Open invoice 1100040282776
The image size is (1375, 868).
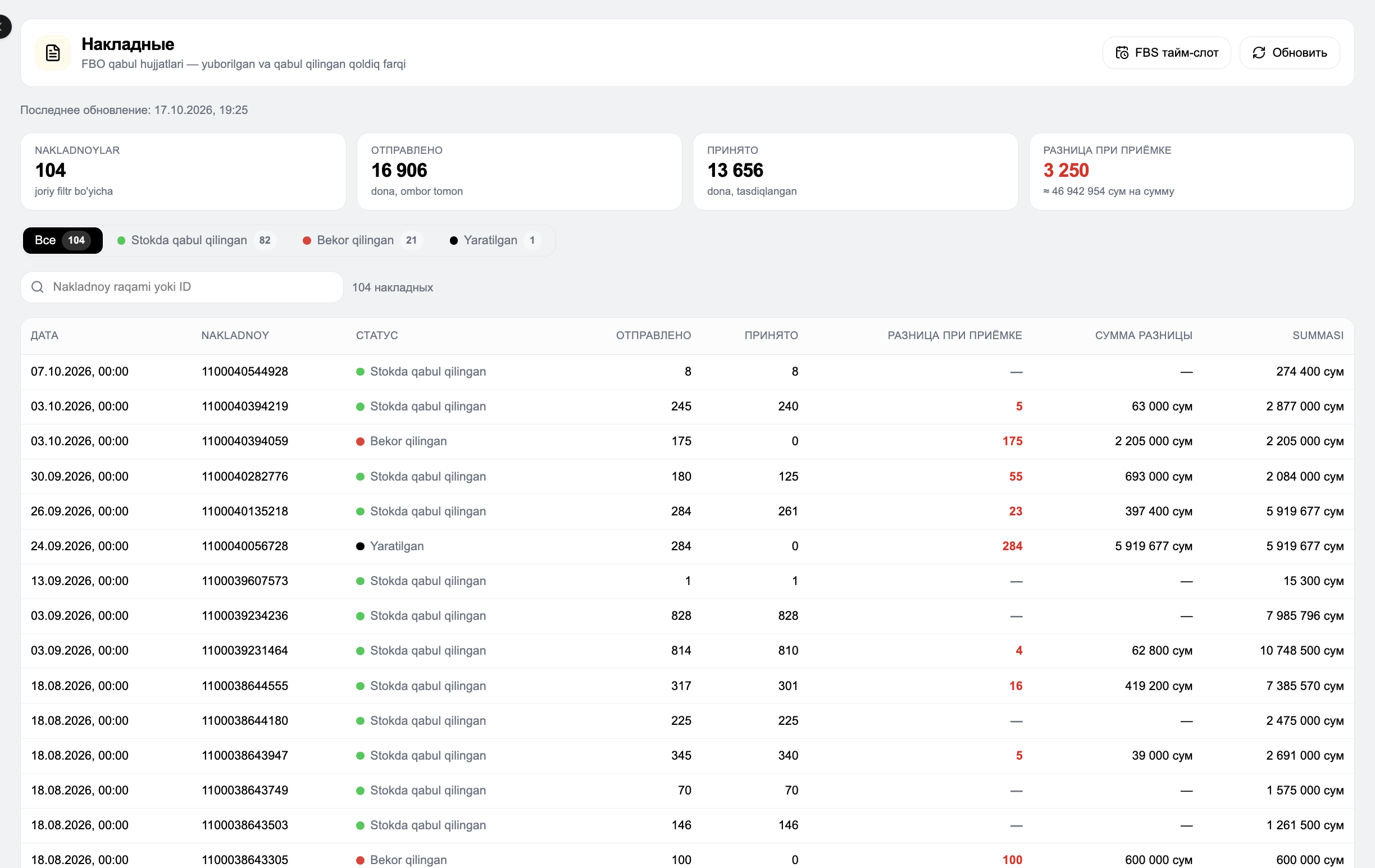pos(245,477)
